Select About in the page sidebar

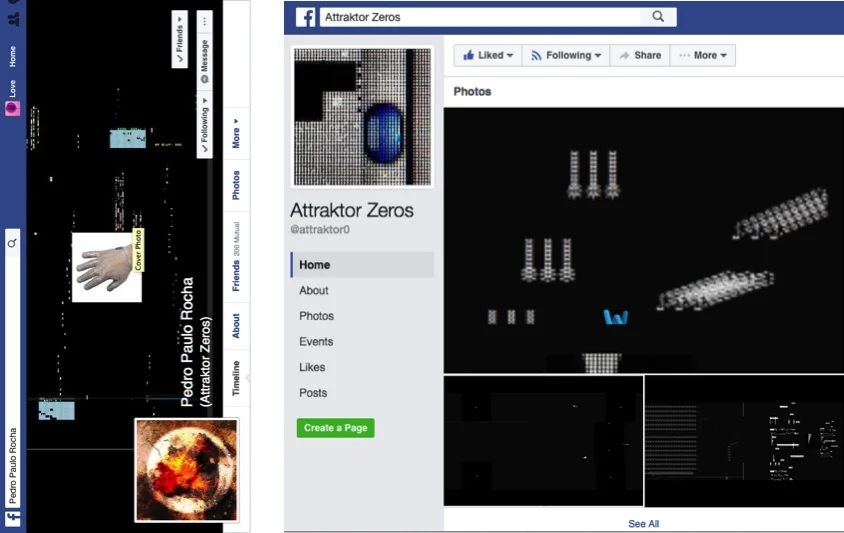point(314,290)
